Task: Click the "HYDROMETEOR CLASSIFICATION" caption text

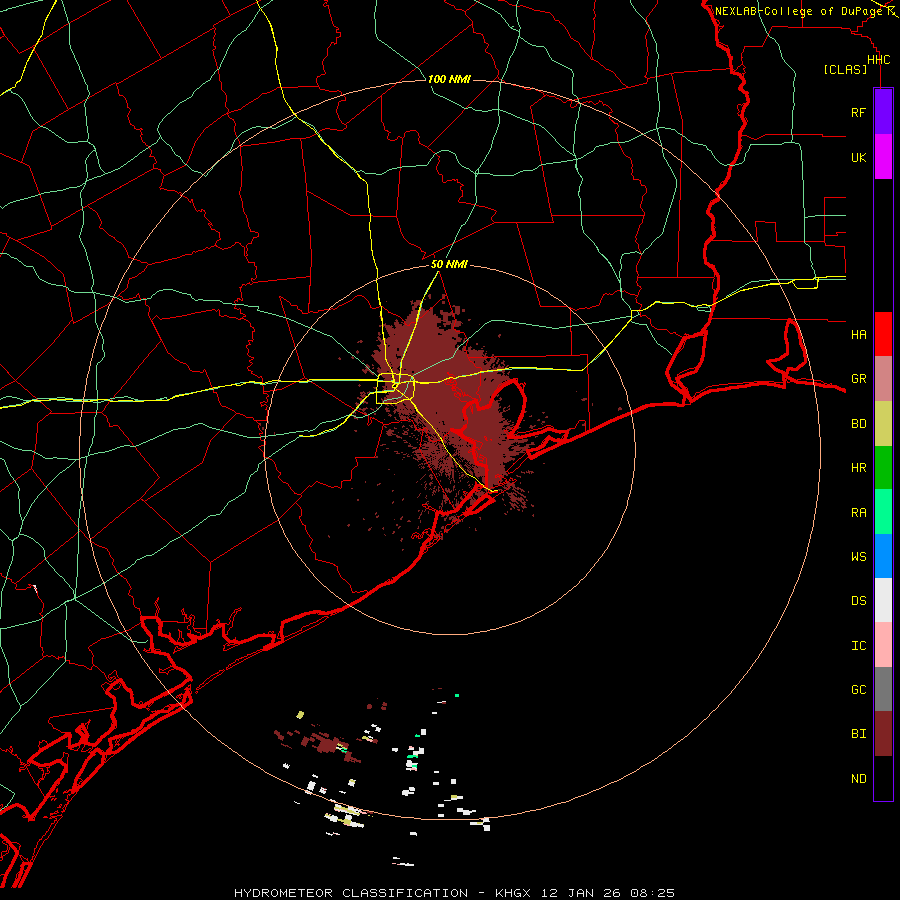Action: (x=351, y=893)
